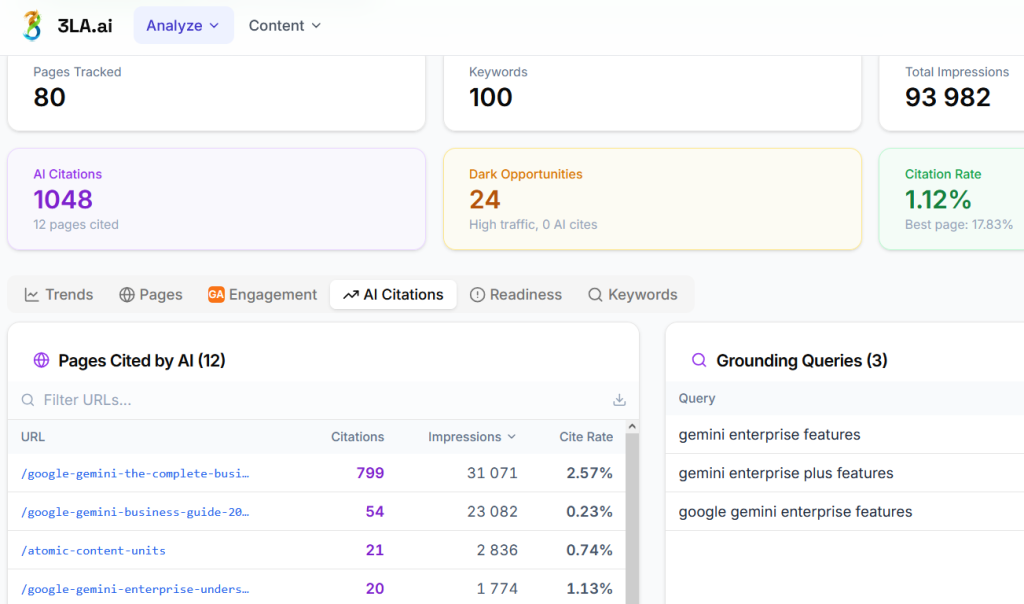Click the 31 071 impressions cell

point(492,473)
